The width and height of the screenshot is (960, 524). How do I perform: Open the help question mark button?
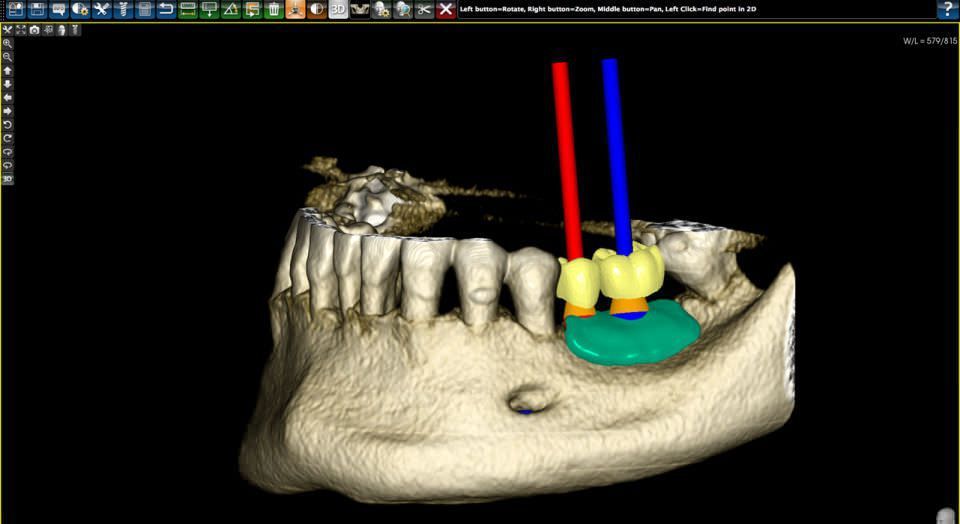point(946,9)
